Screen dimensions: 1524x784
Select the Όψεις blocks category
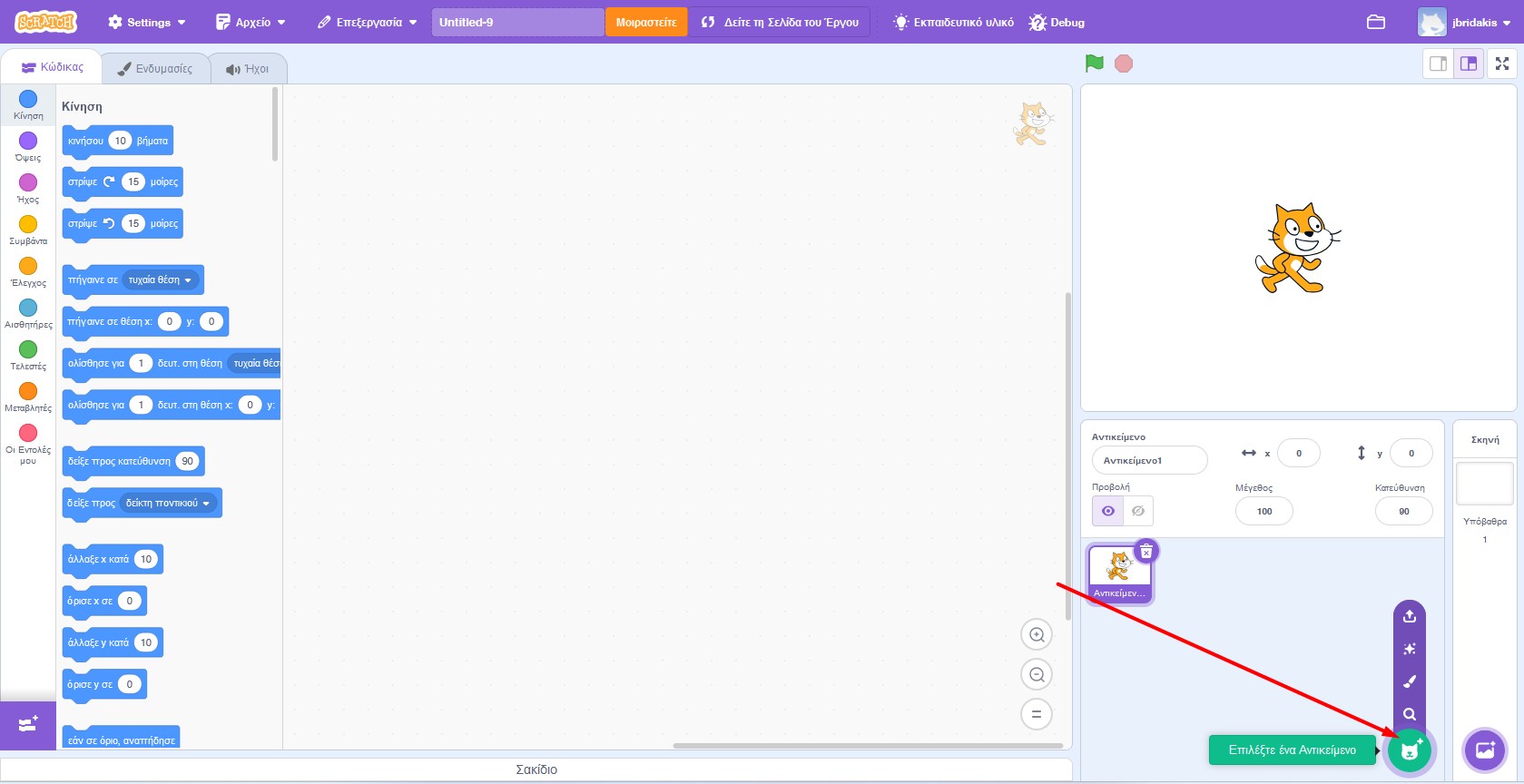[x=28, y=147]
